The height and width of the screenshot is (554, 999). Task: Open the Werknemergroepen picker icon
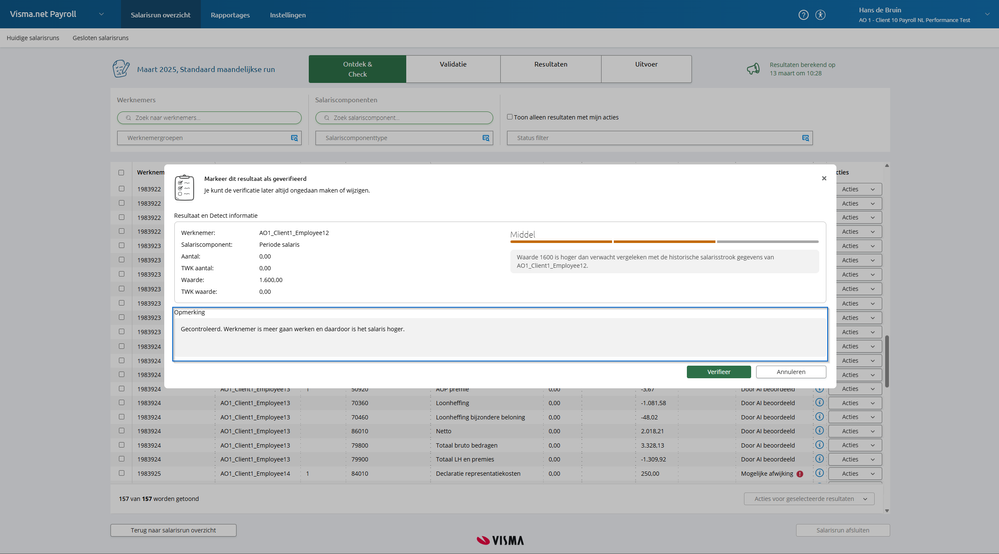pos(294,138)
